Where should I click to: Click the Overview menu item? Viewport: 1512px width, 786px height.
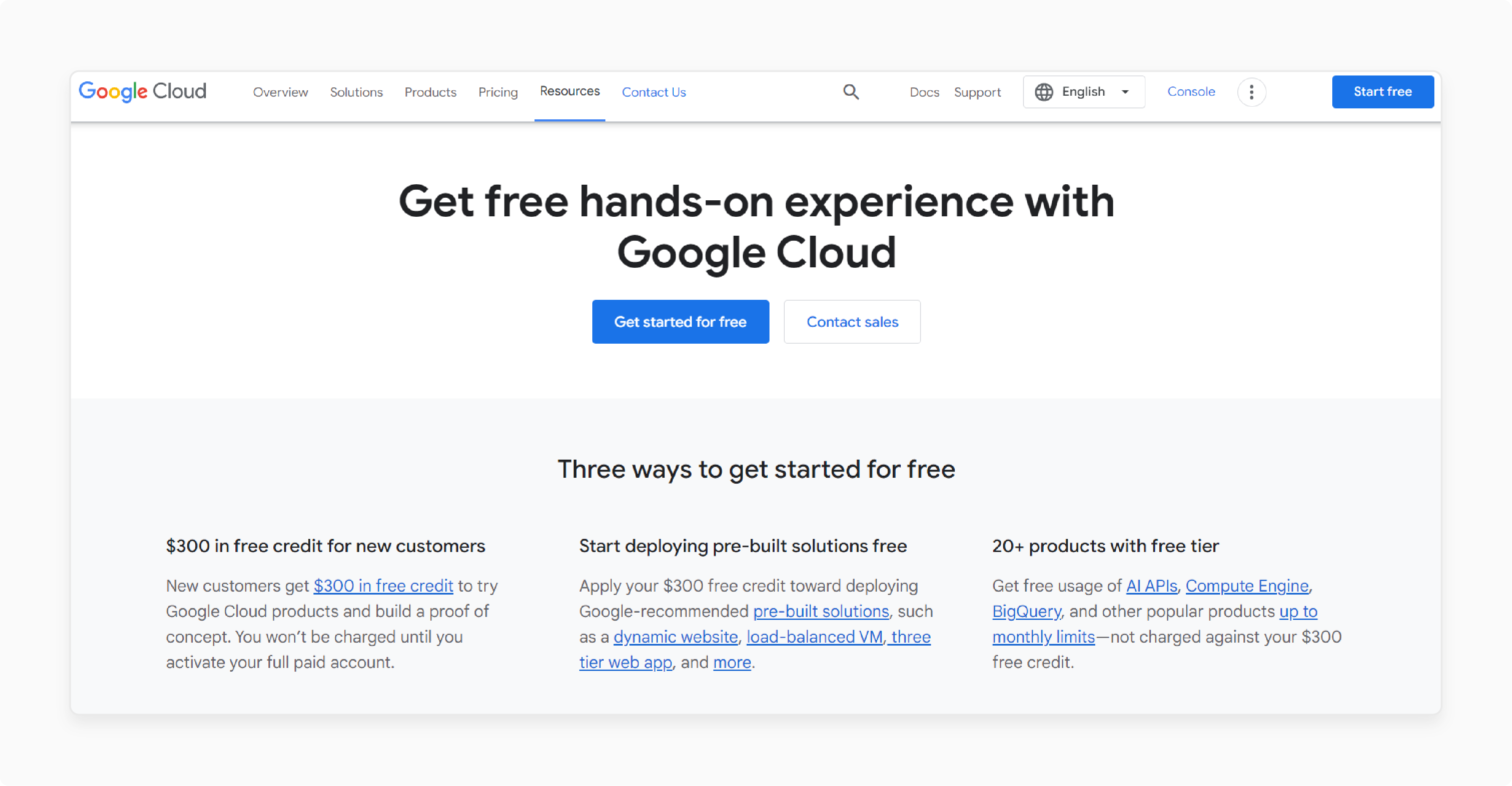pyautogui.click(x=279, y=92)
